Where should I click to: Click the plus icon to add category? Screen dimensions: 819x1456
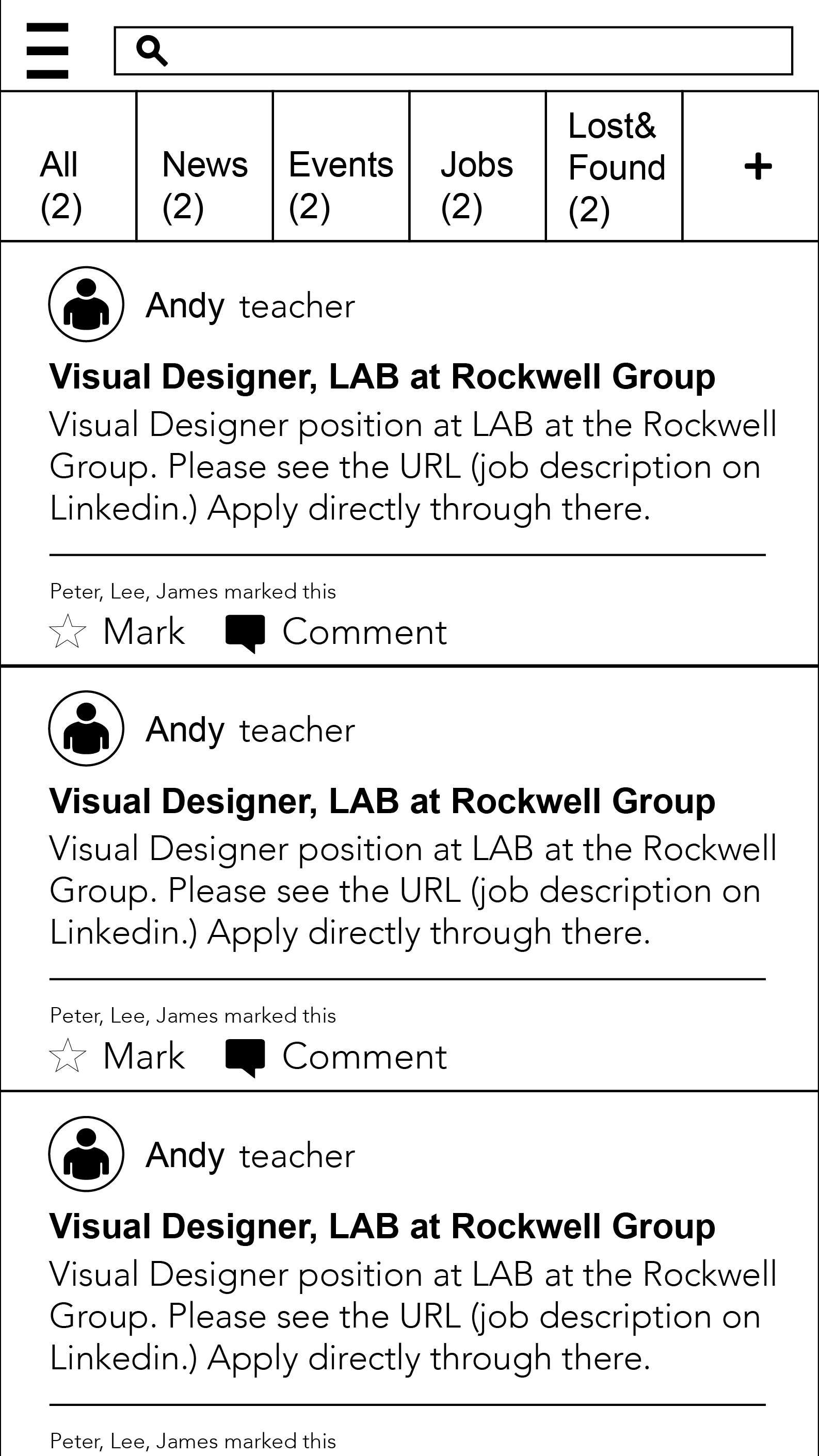758,167
